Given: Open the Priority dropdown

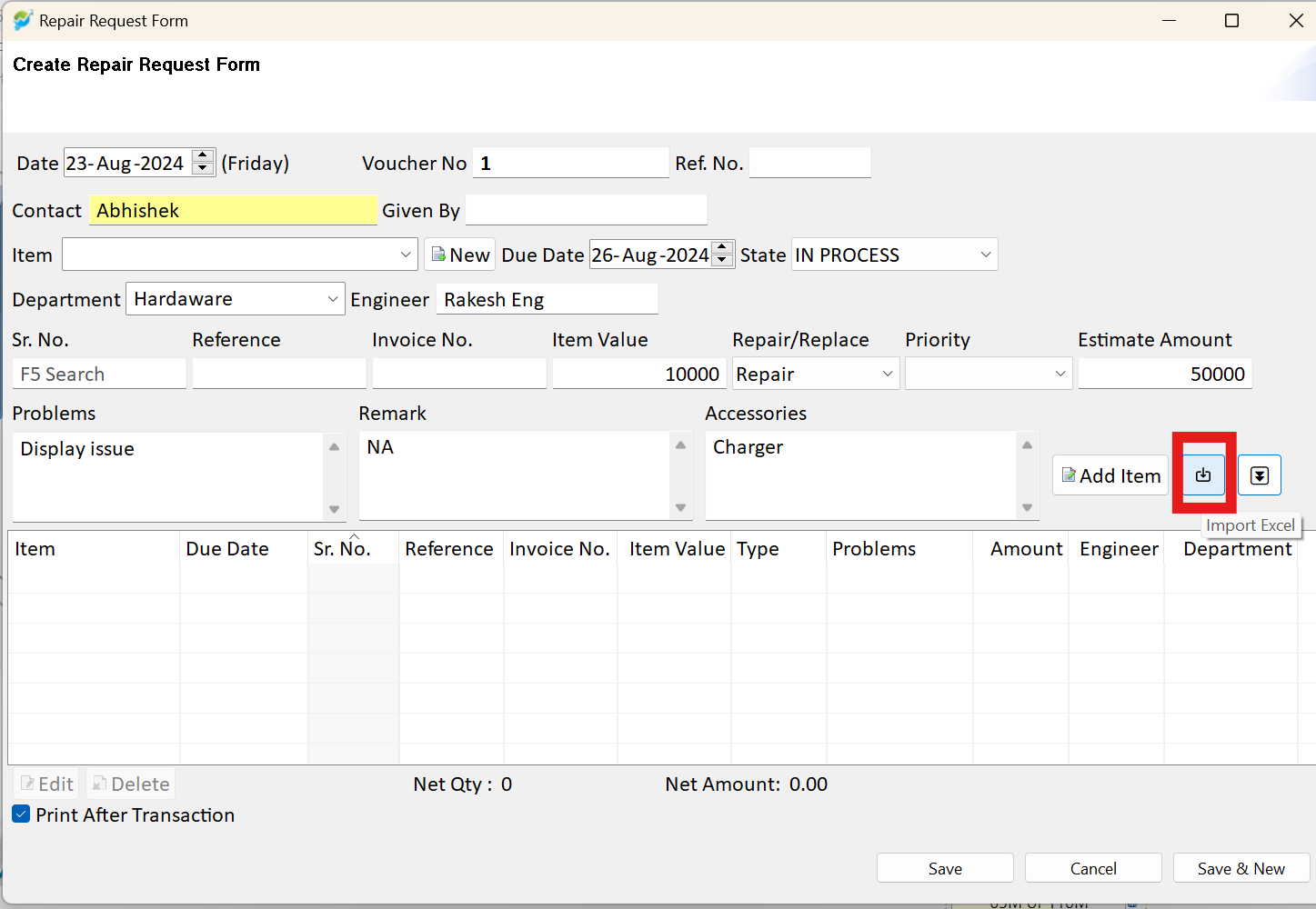Looking at the screenshot, I should [1060, 374].
